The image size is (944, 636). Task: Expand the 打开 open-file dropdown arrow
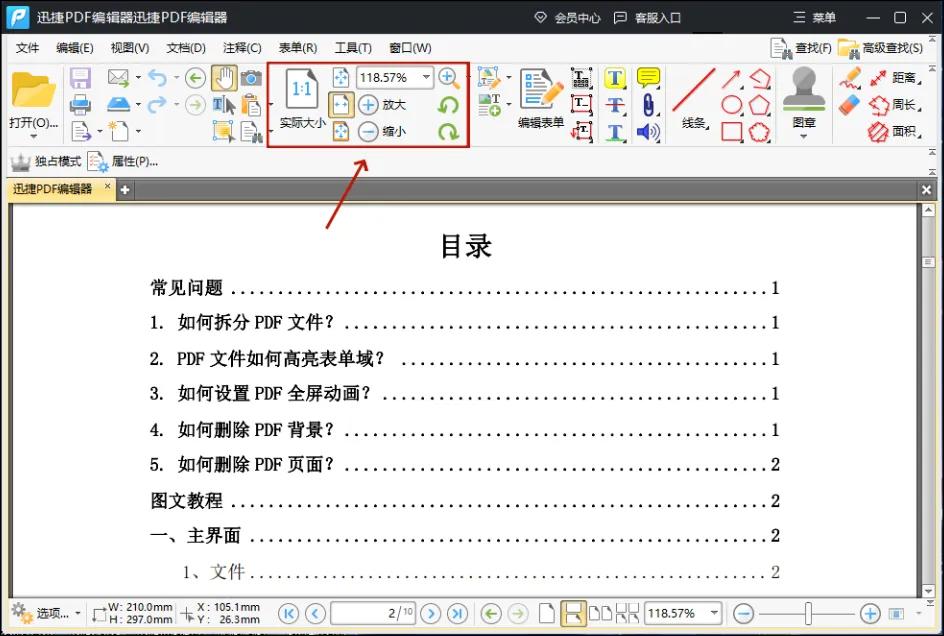[33, 136]
